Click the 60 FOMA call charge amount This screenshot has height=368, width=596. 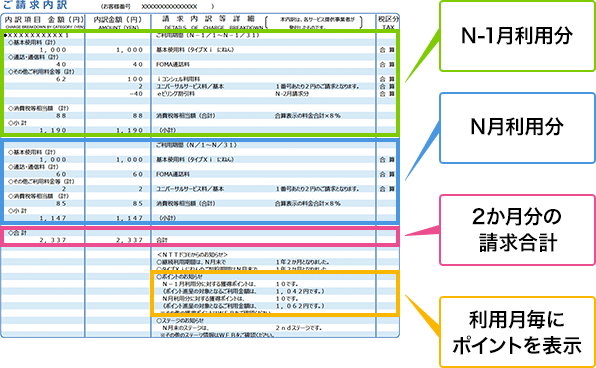(138, 174)
